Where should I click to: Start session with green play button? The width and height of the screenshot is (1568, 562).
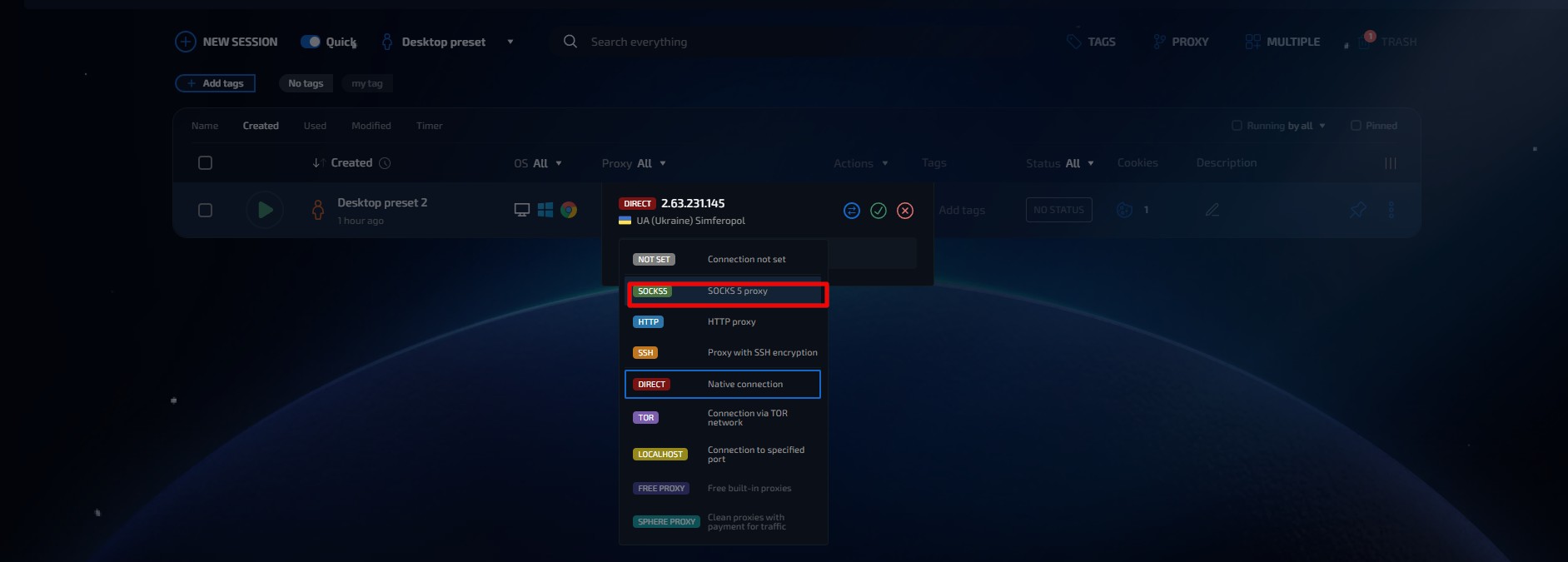[265, 210]
